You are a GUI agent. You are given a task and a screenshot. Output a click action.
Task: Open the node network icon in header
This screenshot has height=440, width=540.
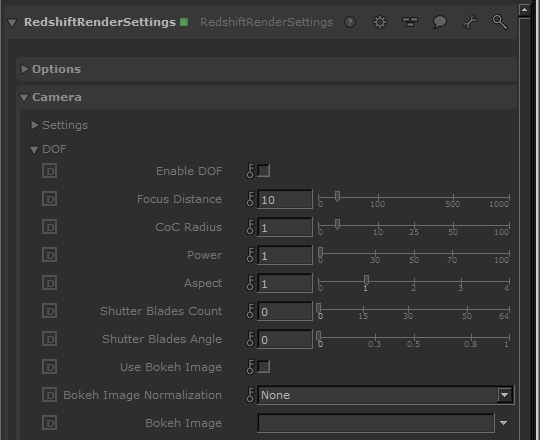pyautogui.click(x=410, y=22)
